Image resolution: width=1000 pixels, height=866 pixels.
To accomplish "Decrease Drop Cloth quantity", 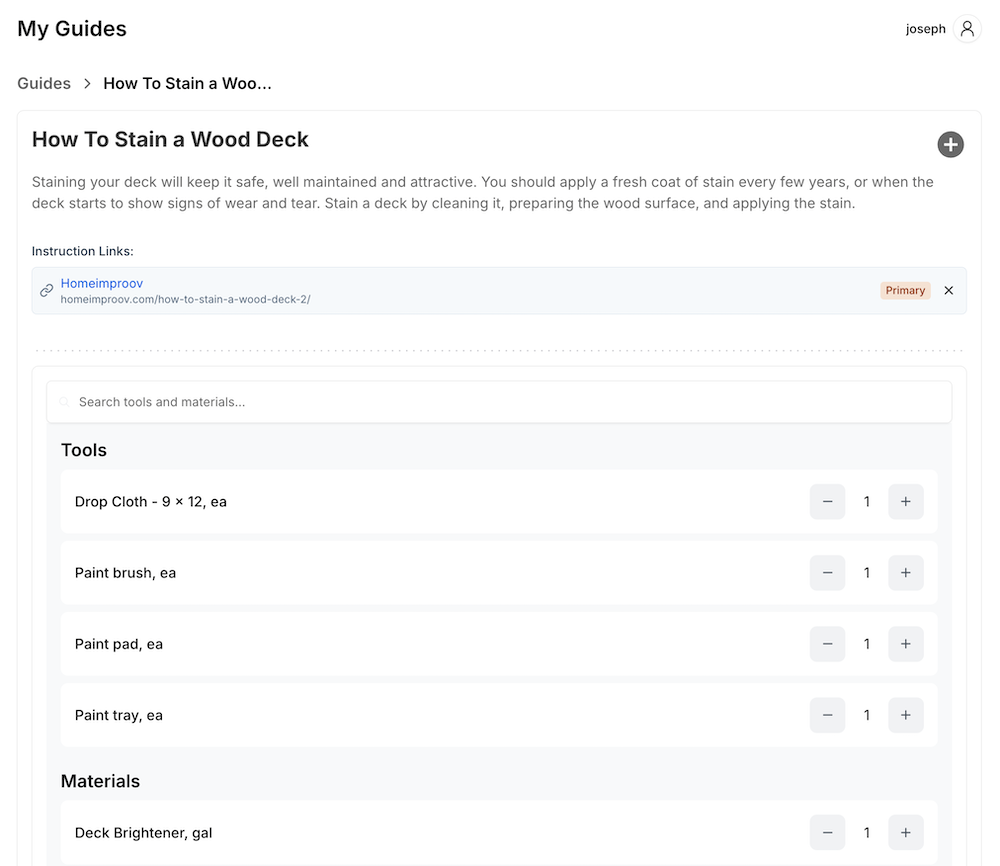I will 828,502.
